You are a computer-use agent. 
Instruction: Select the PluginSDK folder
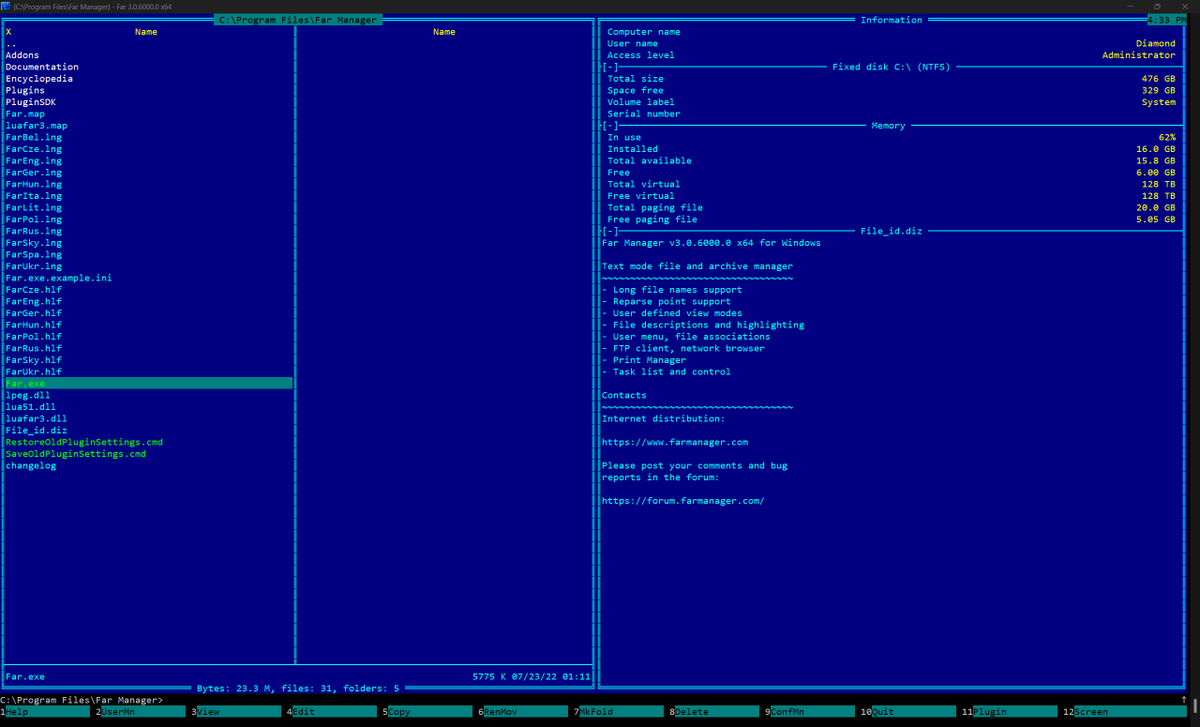tap(148, 102)
